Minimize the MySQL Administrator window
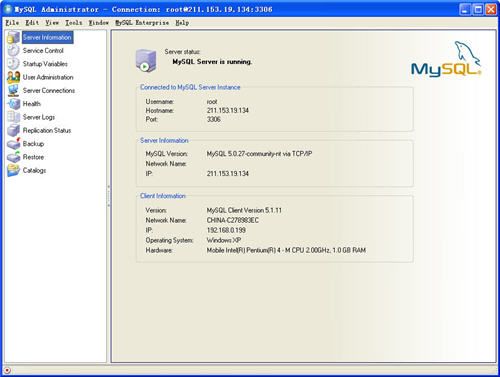This screenshot has width=500, height=377. point(465,9)
